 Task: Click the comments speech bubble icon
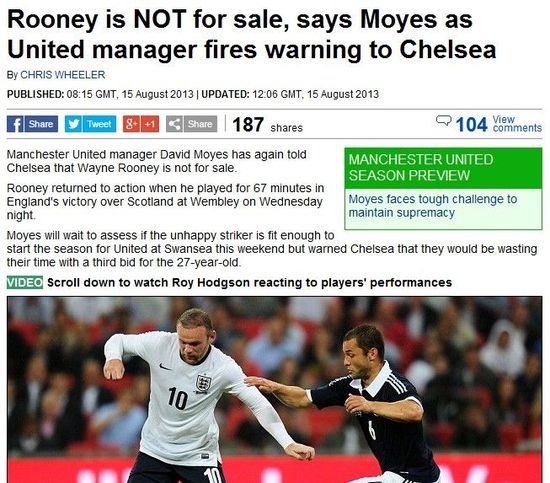443,120
